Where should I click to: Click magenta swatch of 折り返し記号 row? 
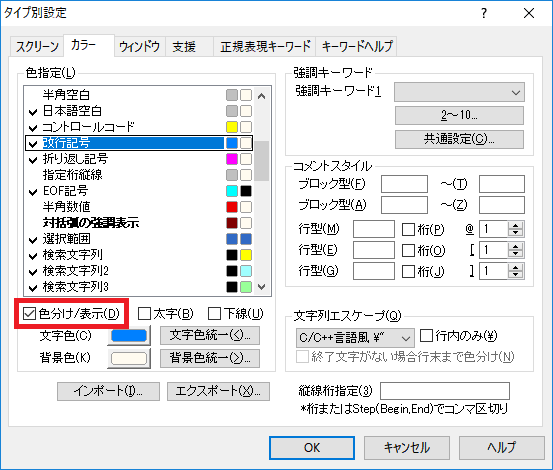coord(232,159)
